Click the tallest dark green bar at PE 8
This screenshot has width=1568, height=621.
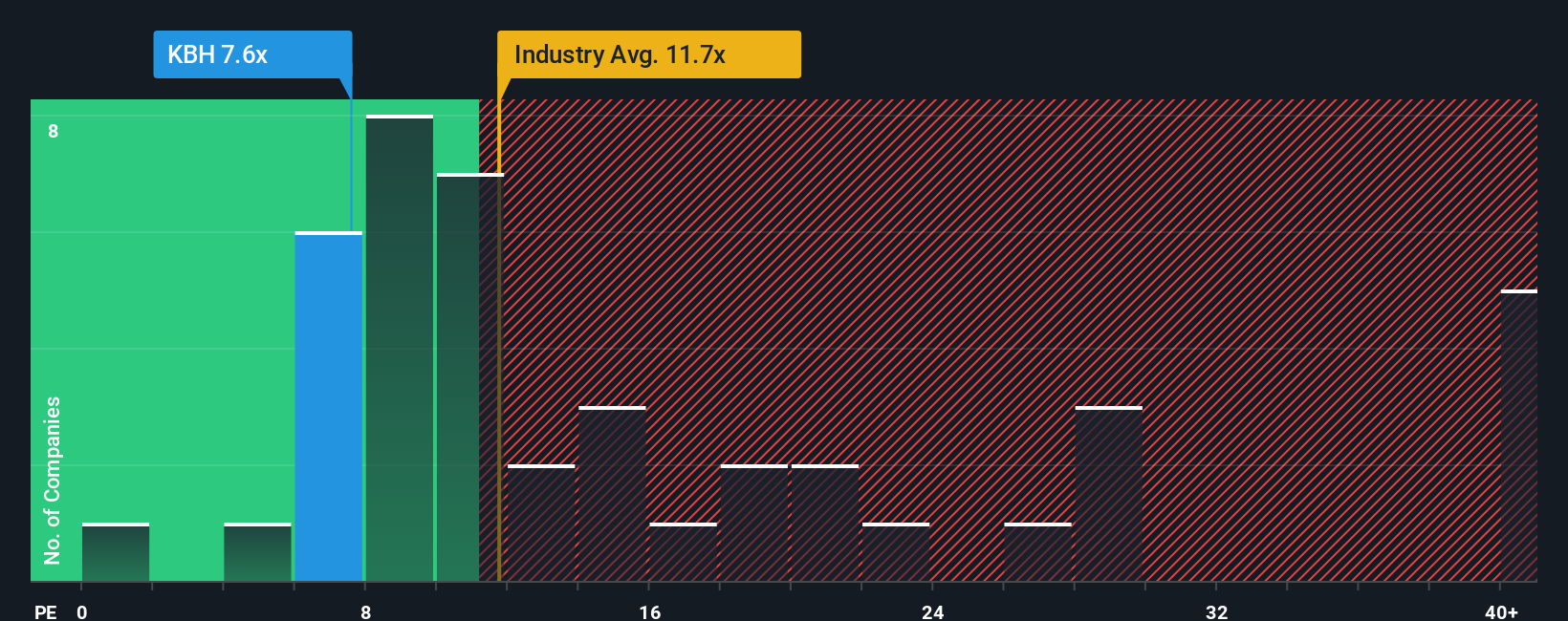point(400,349)
